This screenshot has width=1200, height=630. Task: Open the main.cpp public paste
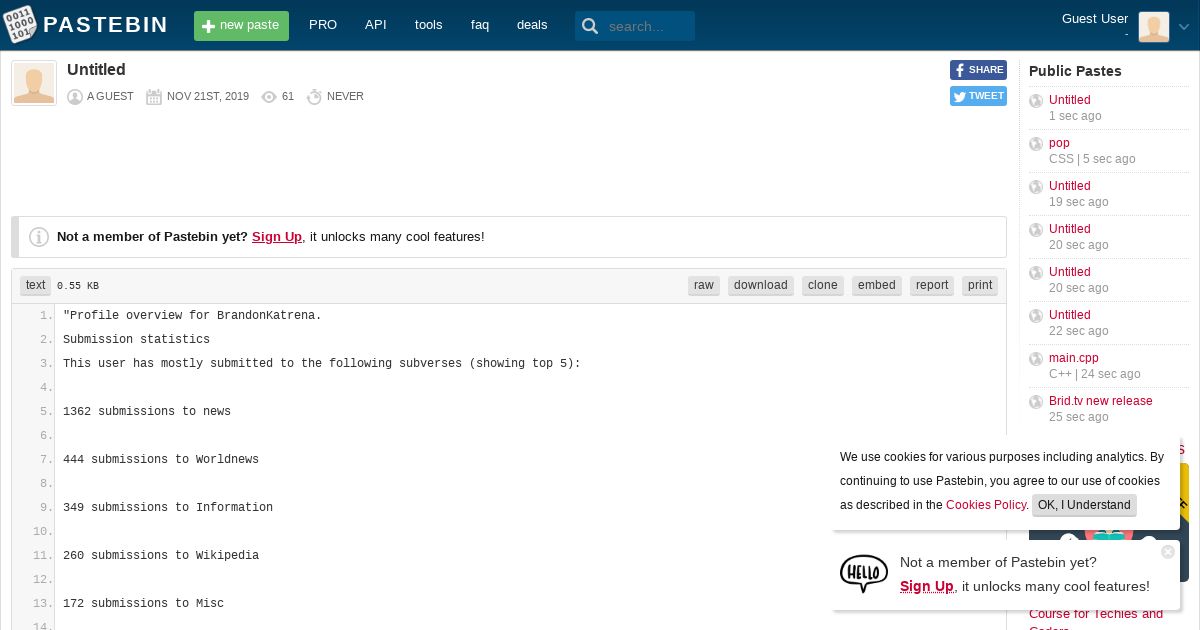(1074, 358)
